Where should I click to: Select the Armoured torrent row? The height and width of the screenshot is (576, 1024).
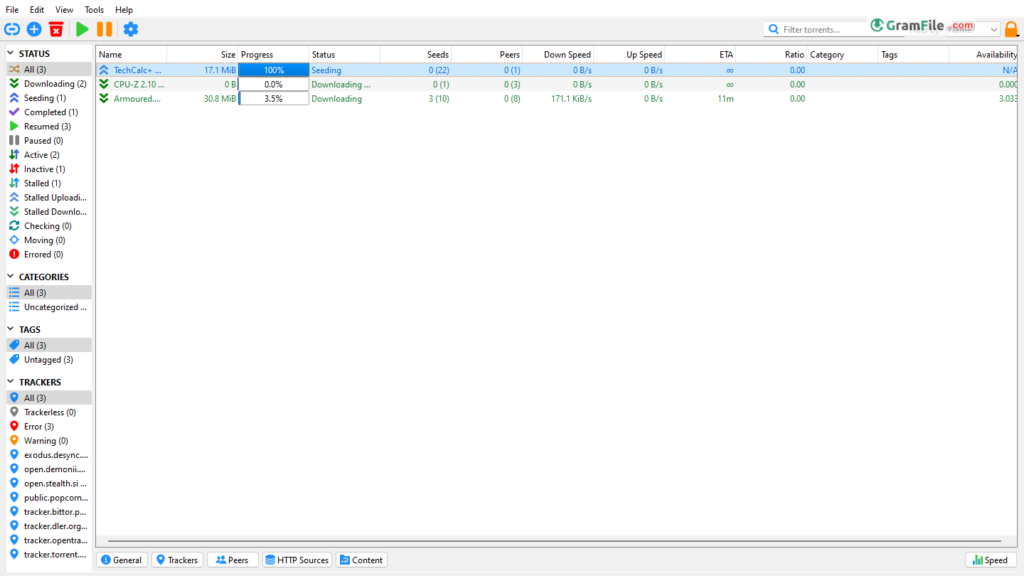tap(556, 99)
